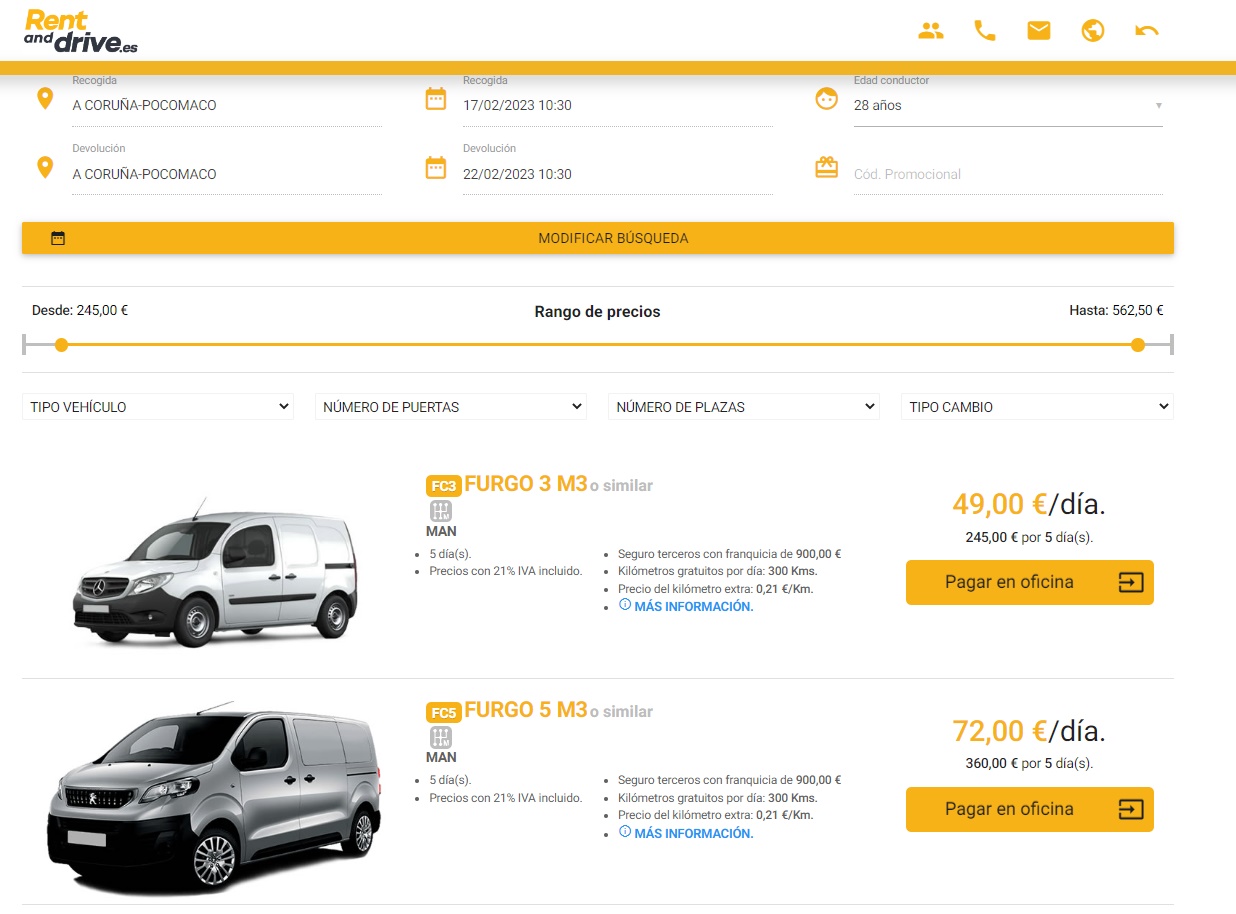Image resolution: width=1236 pixels, height=914 pixels.
Task: Click the minimum price slider handle
Action: (x=62, y=345)
